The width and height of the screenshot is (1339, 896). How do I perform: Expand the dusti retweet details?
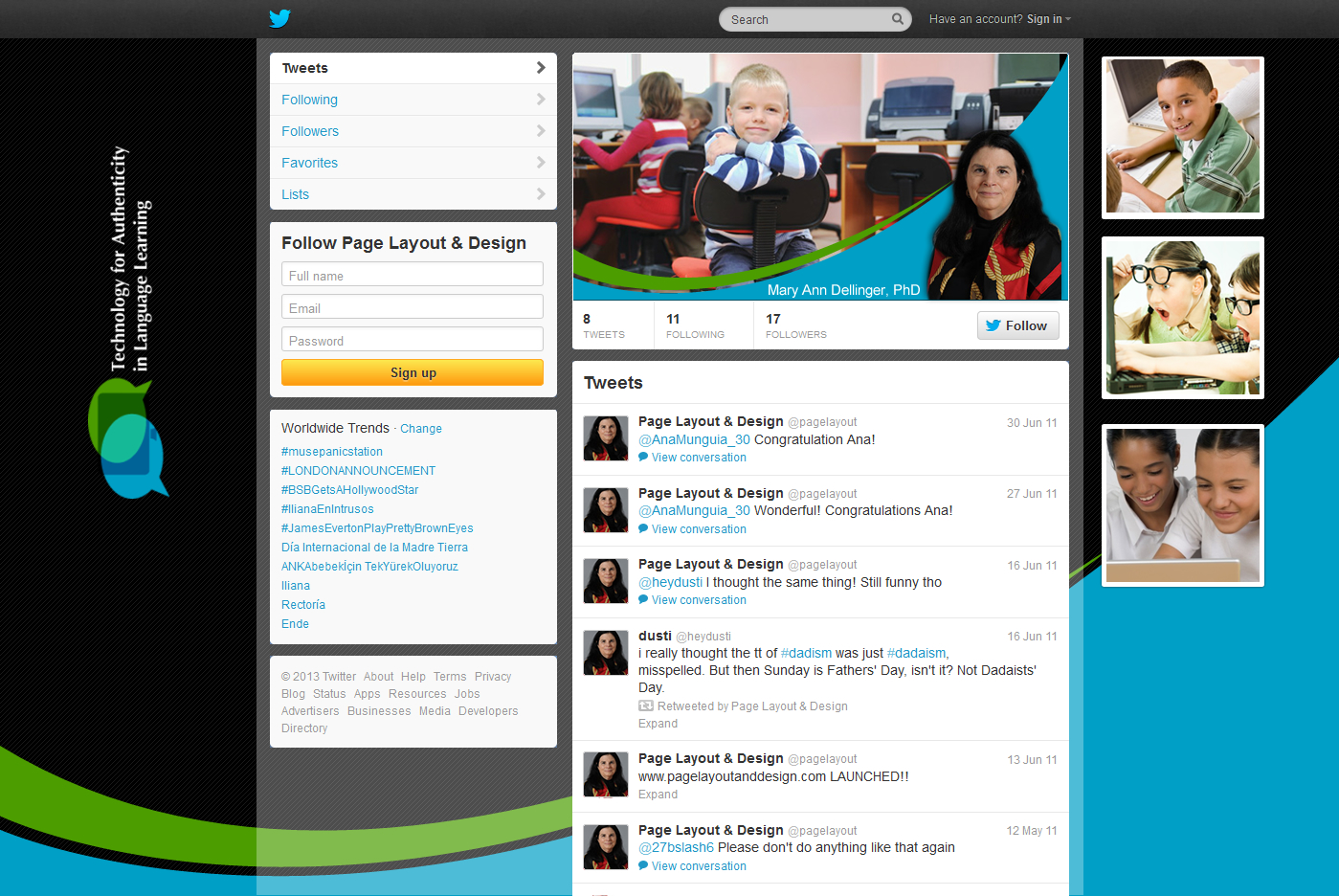point(658,724)
